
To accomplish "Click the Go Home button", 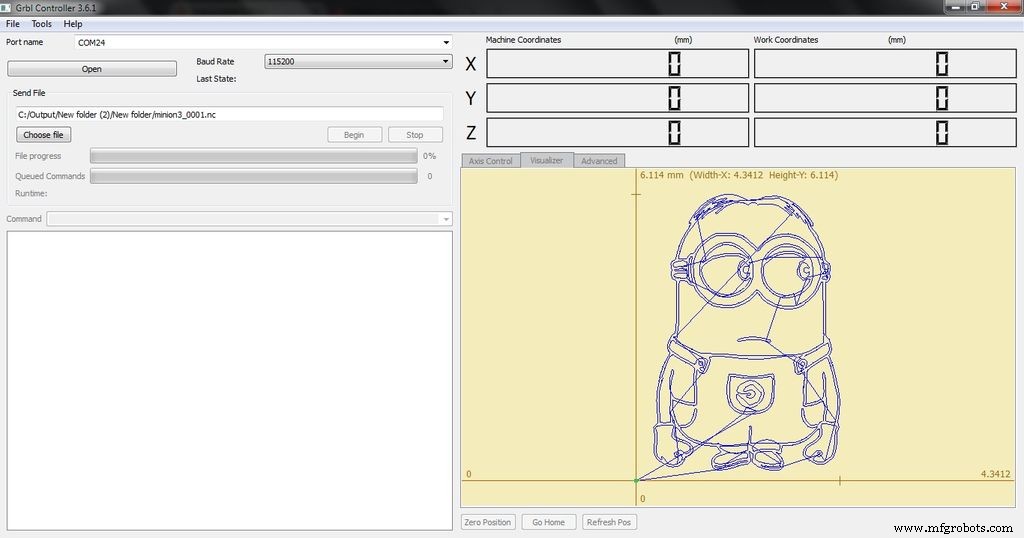I will 548,522.
